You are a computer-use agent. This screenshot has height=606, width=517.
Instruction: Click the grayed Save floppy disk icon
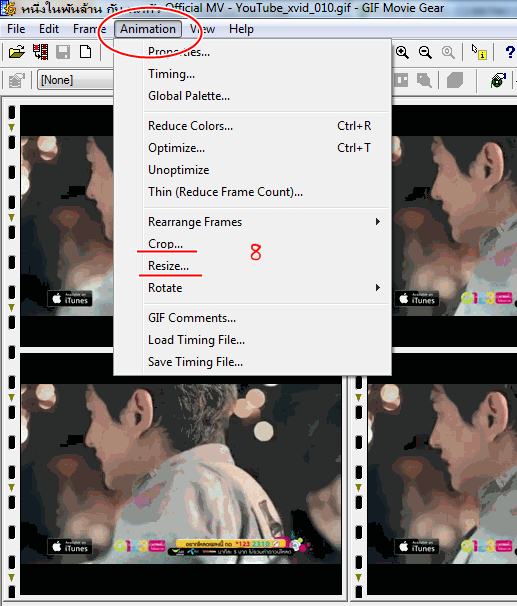63,51
